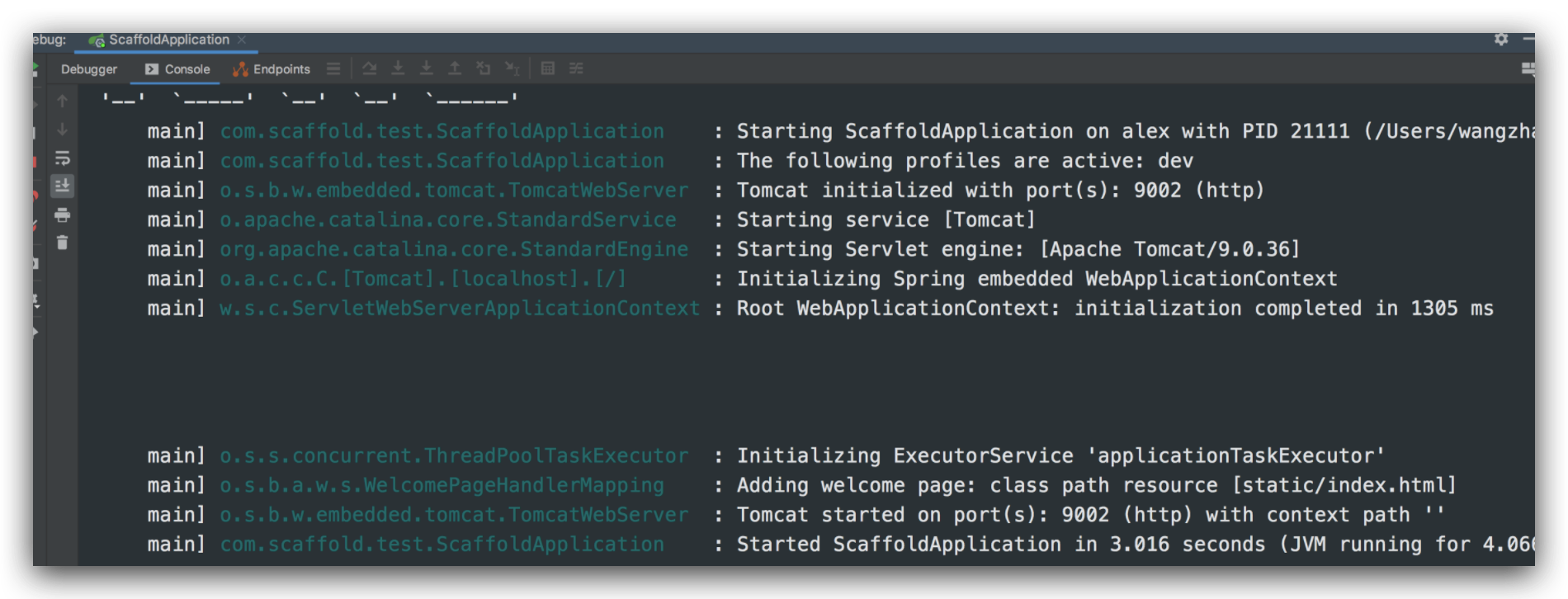The height and width of the screenshot is (599, 1568).
Task: Click logger name on the 'Started ScaffoldApplication' line
Action: pyautogui.click(x=442, y=545)
